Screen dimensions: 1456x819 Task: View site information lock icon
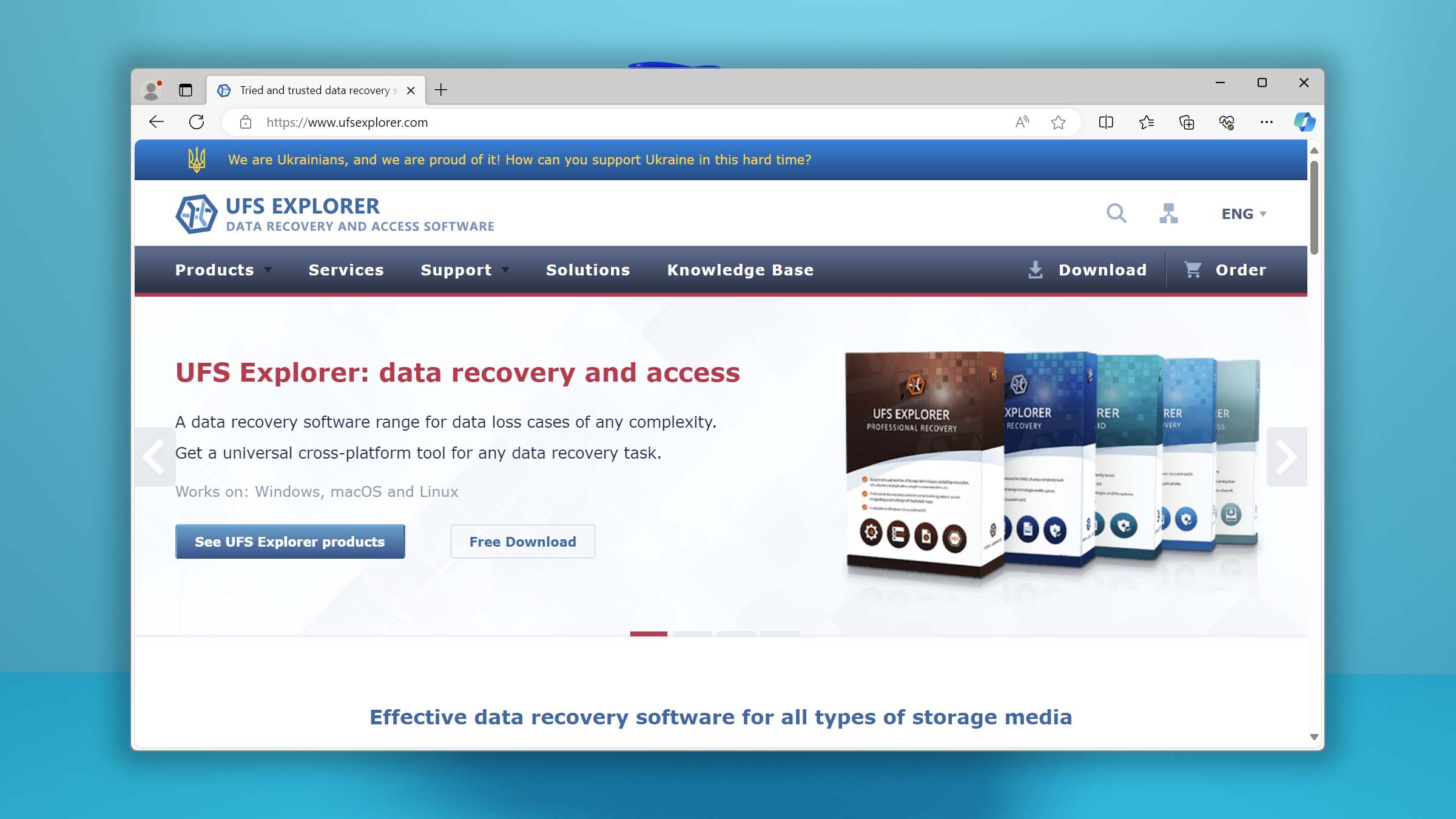click(x=246, y=122)
